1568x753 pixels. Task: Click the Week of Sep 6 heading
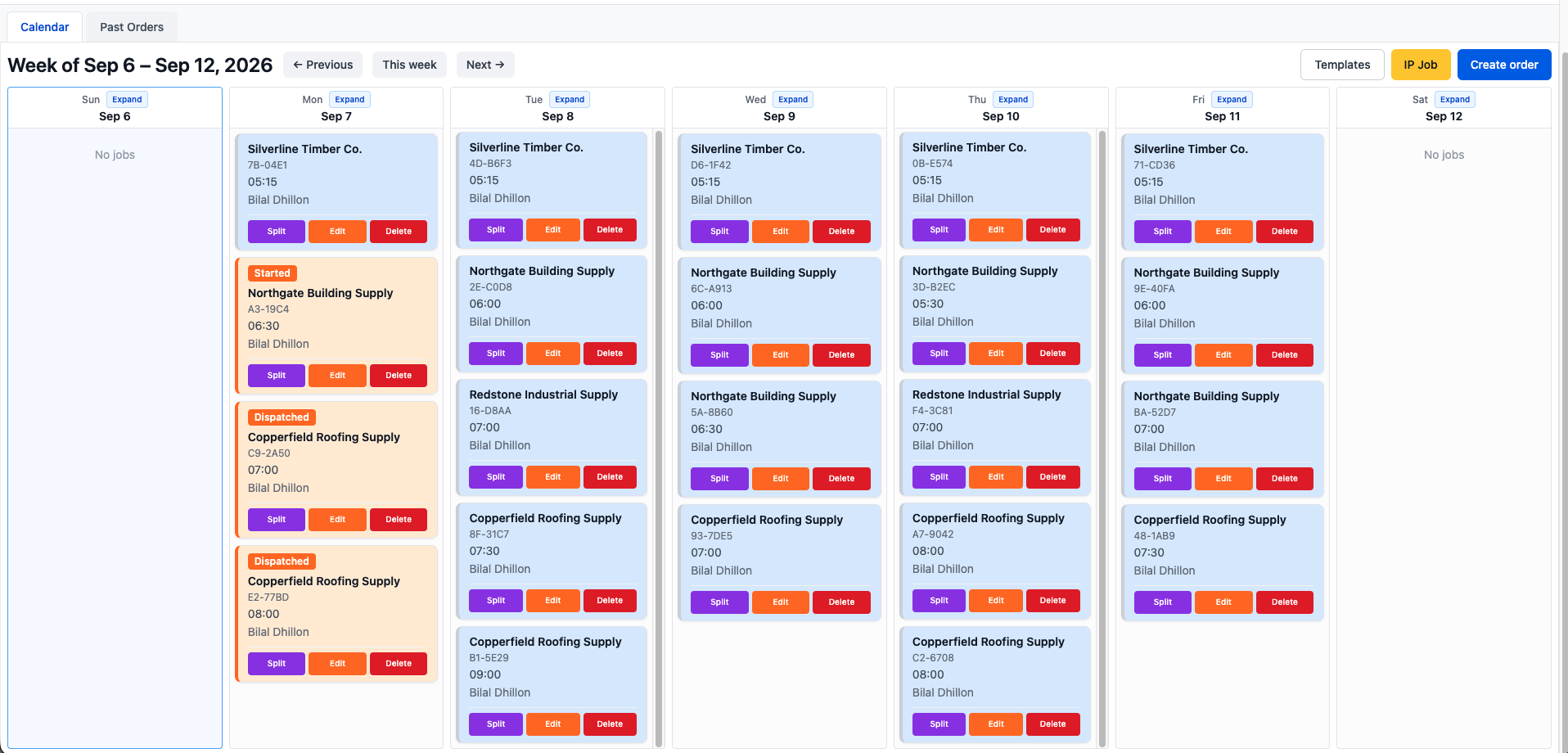[140, 65]
